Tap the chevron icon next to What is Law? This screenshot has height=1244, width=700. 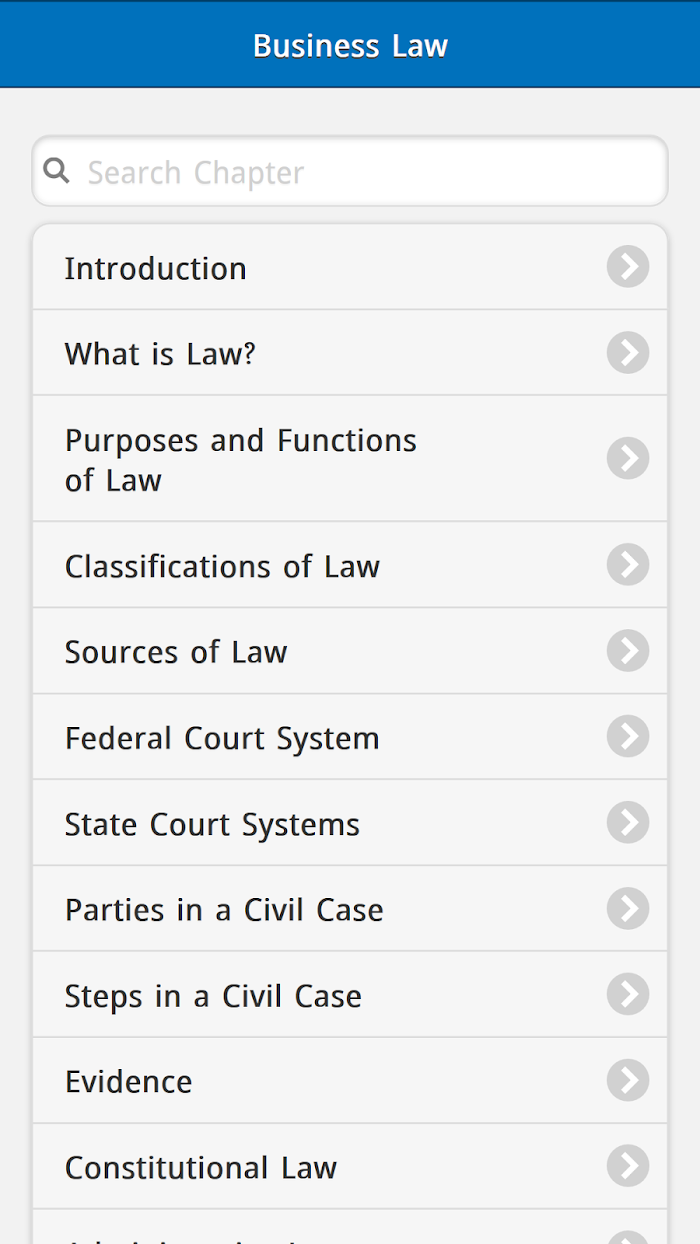pos(628,353)
